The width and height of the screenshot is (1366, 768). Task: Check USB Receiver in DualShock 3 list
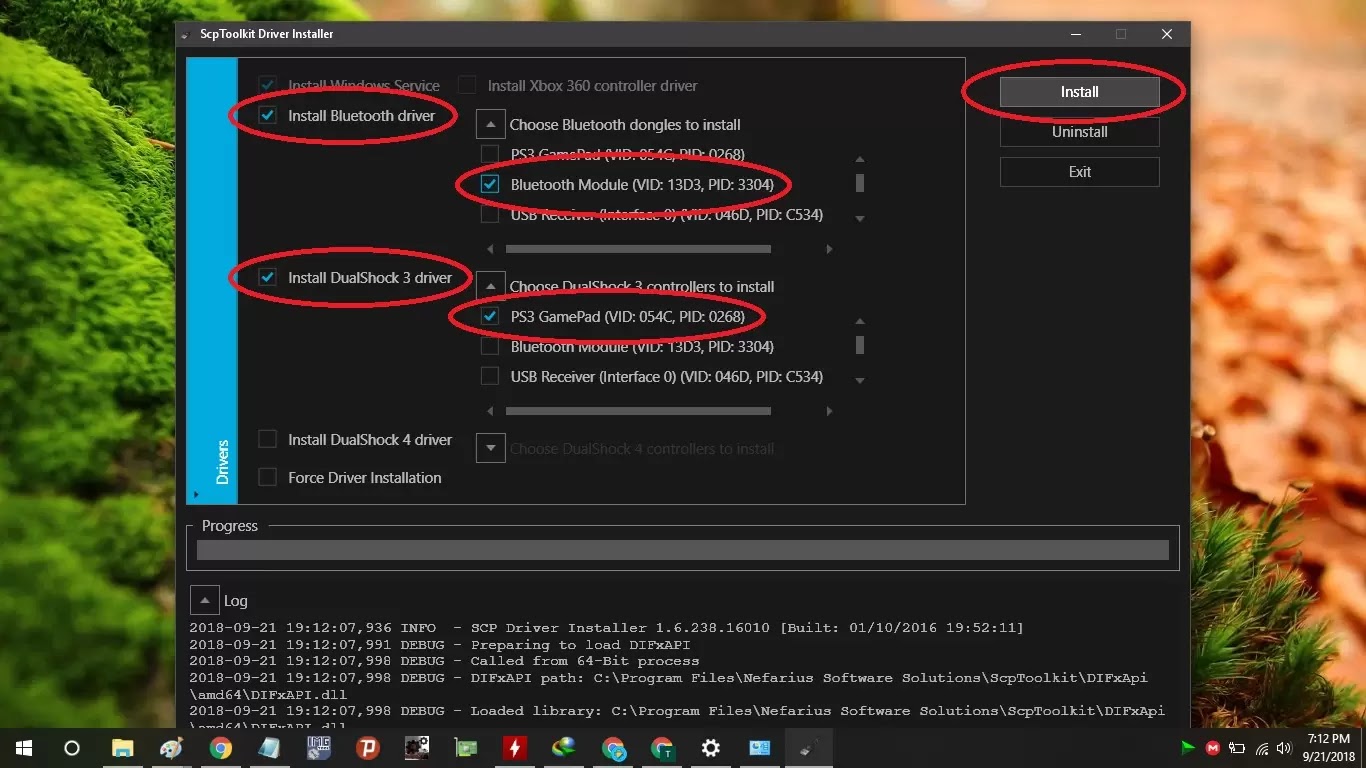pyautogui.click(x=490, y=376)
